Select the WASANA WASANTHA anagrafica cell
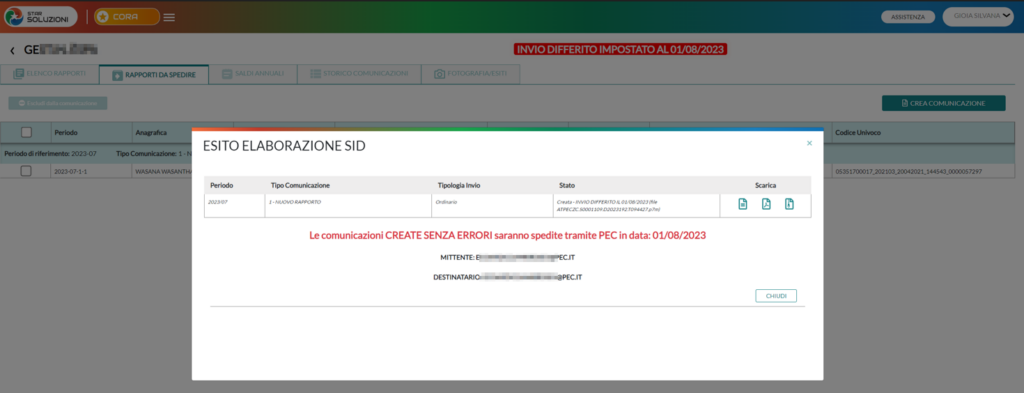 coord(163,172)
